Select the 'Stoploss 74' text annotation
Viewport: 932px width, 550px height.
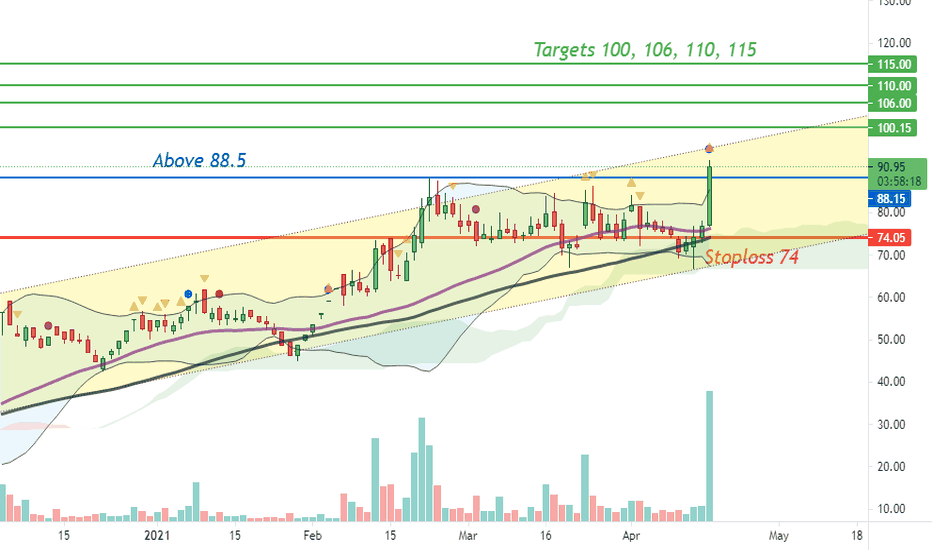(x=751, y=257)
